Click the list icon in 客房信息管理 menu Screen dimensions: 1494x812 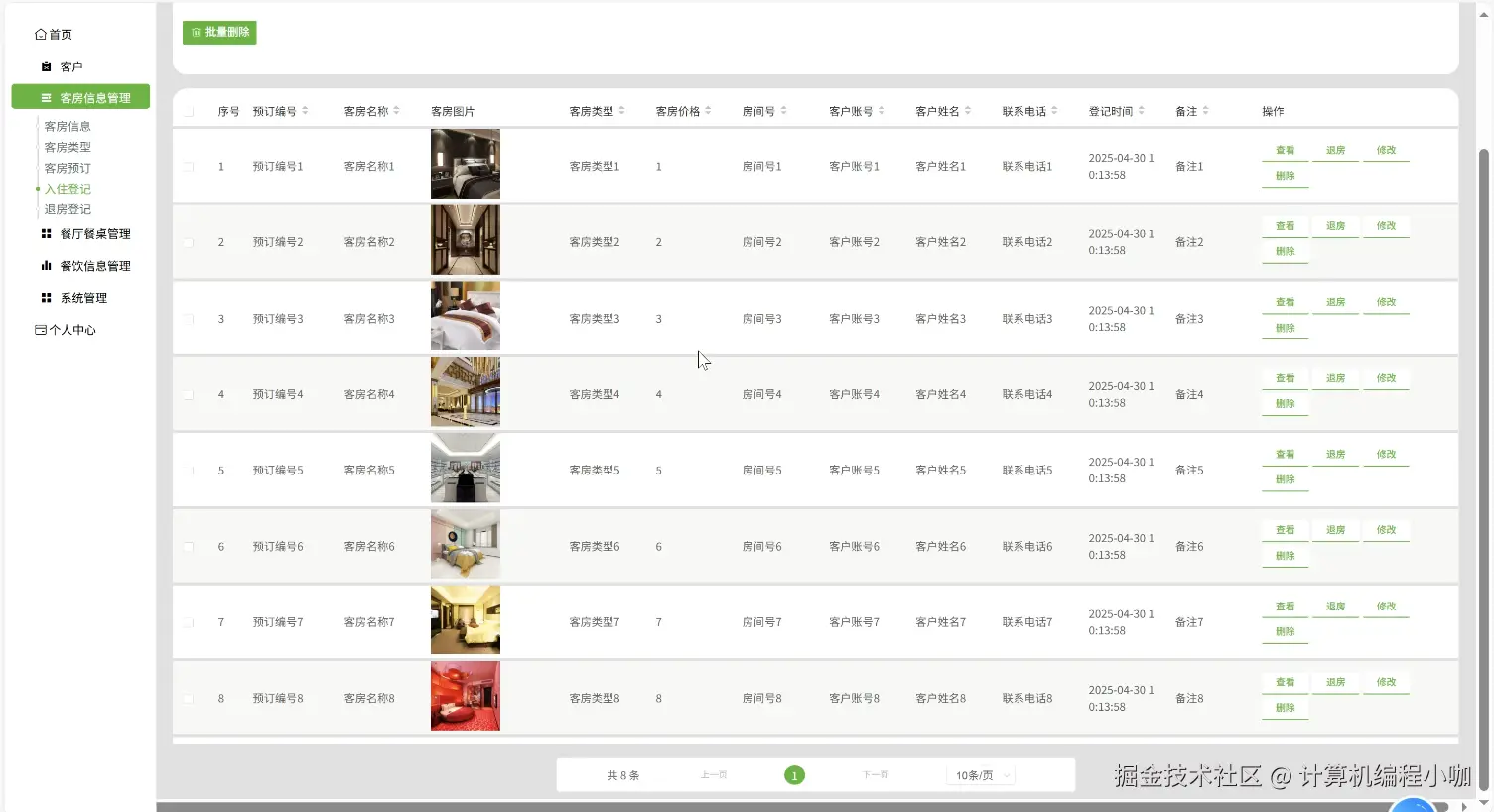click(x=46, y=98)
